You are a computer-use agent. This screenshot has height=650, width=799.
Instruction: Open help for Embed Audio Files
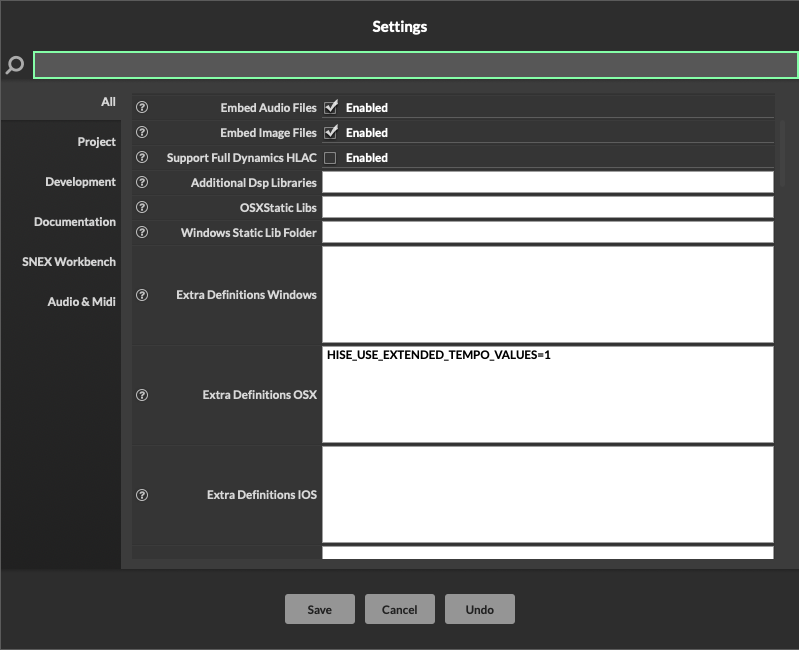pos(142,107)
